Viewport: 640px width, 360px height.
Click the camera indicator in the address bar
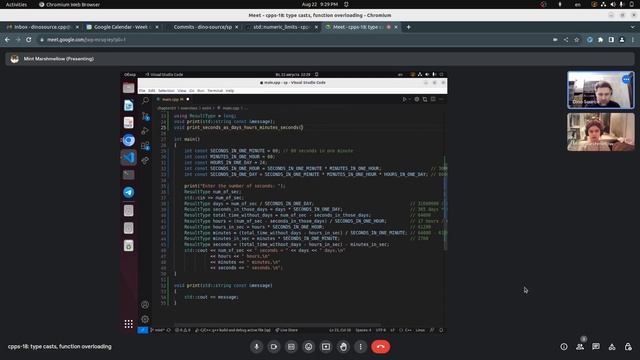(x=555, y=40)
